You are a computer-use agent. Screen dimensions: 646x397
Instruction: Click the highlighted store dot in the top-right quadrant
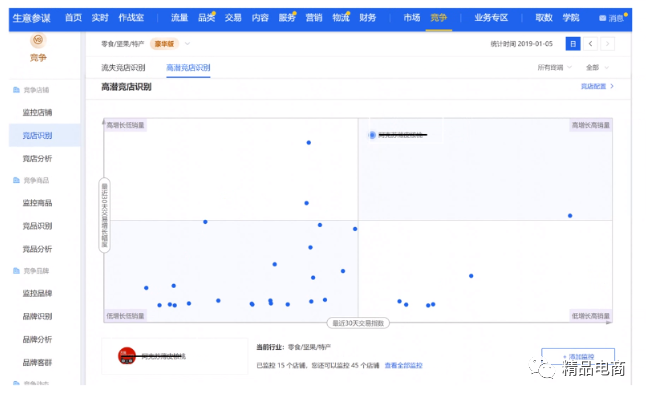[x=372, y=135]
